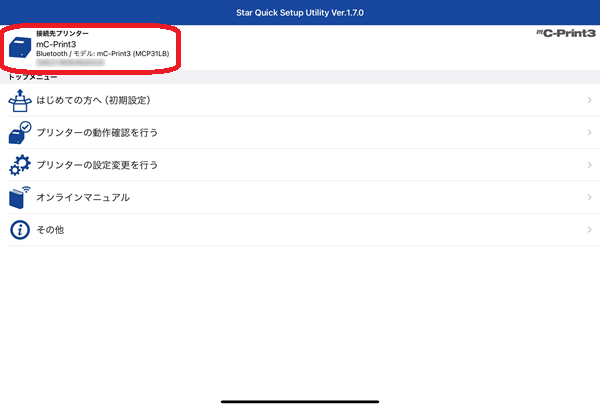
Task: Tap the トップメニュー section header
Action: (33, 77)
